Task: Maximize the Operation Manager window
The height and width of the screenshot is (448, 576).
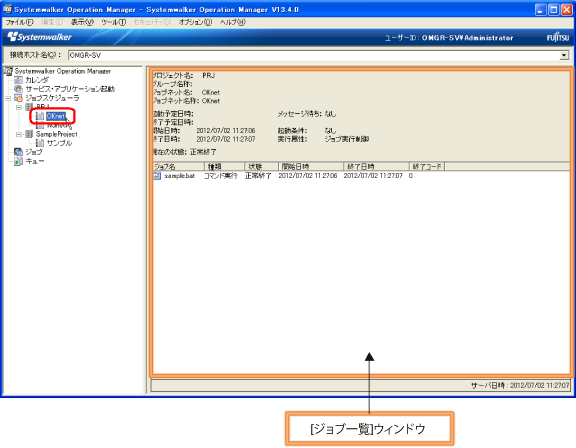Action: pyautogui.click(x=553, y=10)
